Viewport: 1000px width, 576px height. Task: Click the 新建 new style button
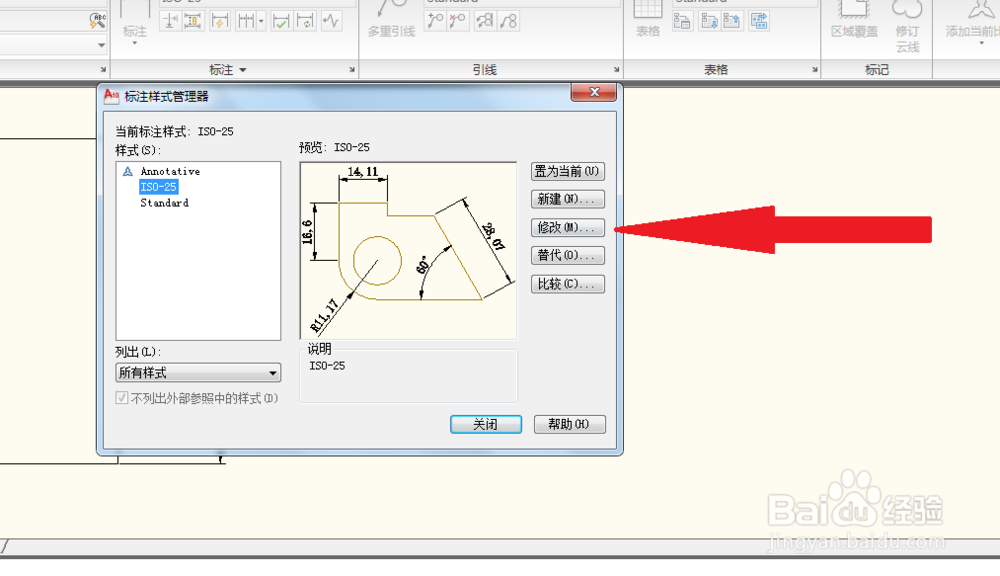coord(568,199)
